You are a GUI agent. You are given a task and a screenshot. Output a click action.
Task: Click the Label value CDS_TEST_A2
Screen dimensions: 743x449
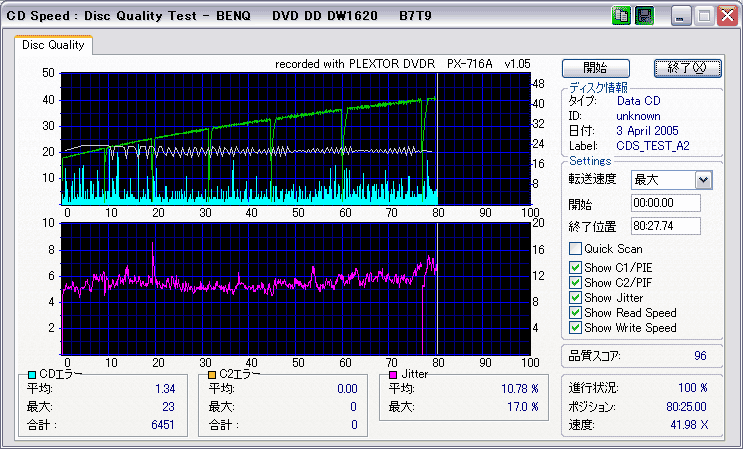click(x=652, y=146)
